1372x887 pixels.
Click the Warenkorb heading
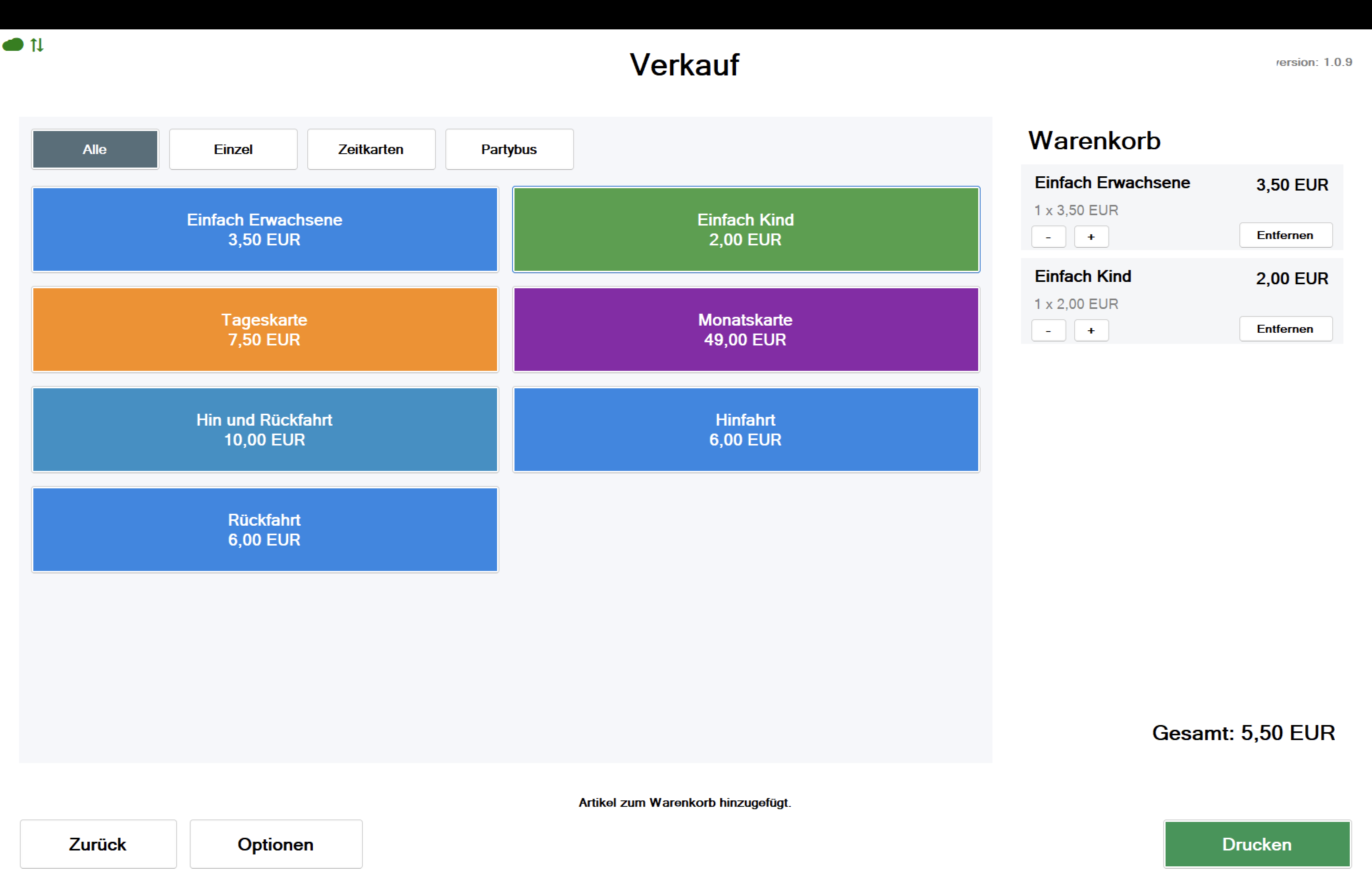1094,141
